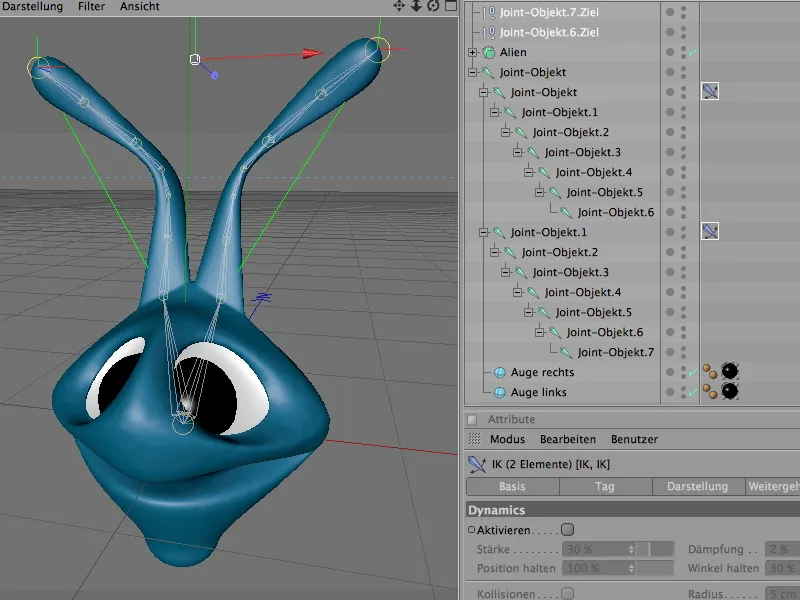Click the Dynamics section header
This screenshot has height=600, width=800.
click(633, 510)
